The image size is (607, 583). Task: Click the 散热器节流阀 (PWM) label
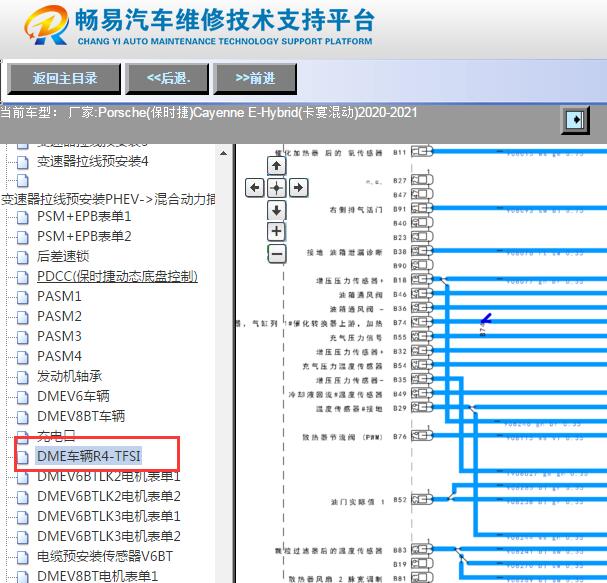coord(343,437)
